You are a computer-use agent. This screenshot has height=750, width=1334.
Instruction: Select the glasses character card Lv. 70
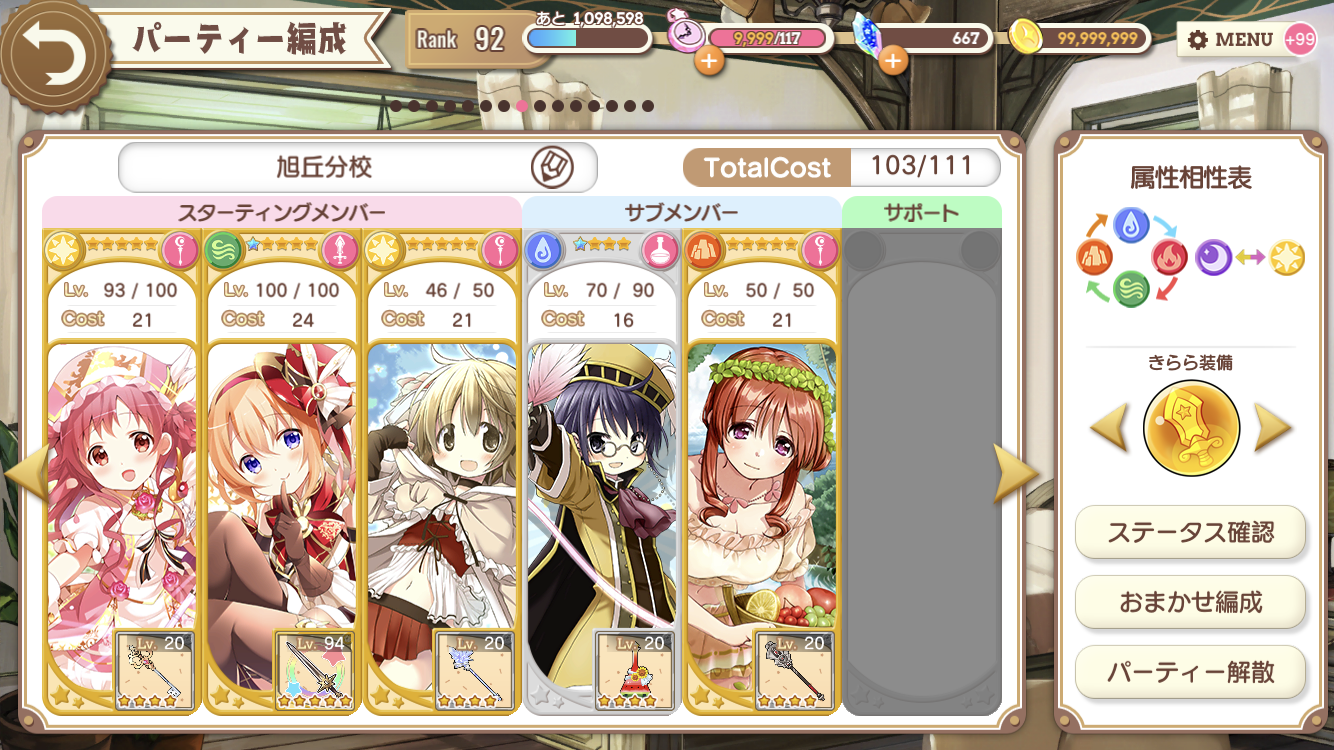pyautogui.click(x=601, y=472)
